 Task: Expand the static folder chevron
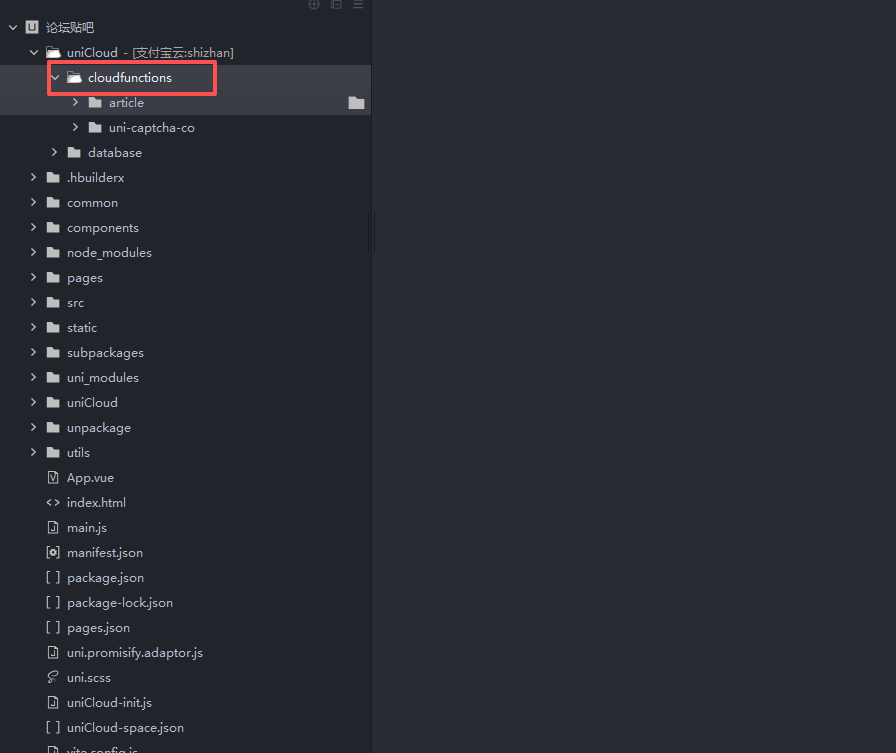[x=33, y=327]
